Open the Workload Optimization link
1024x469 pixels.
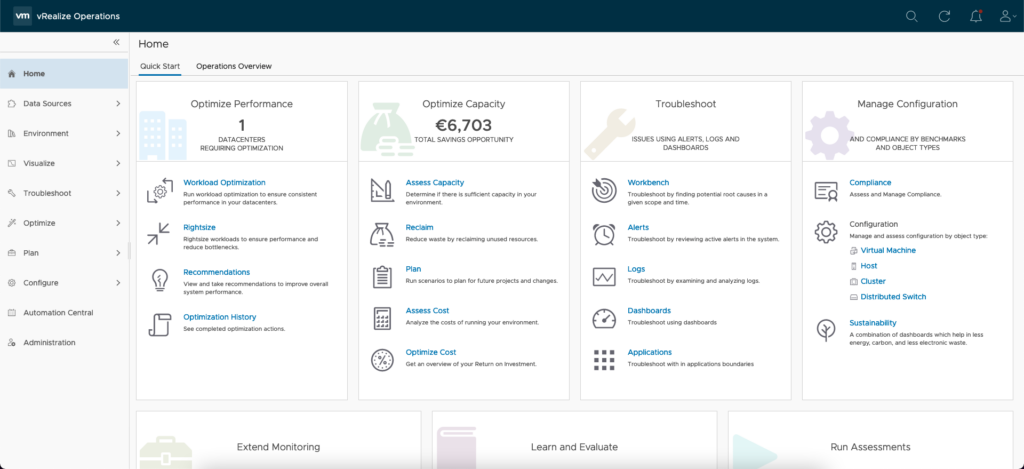224,182
